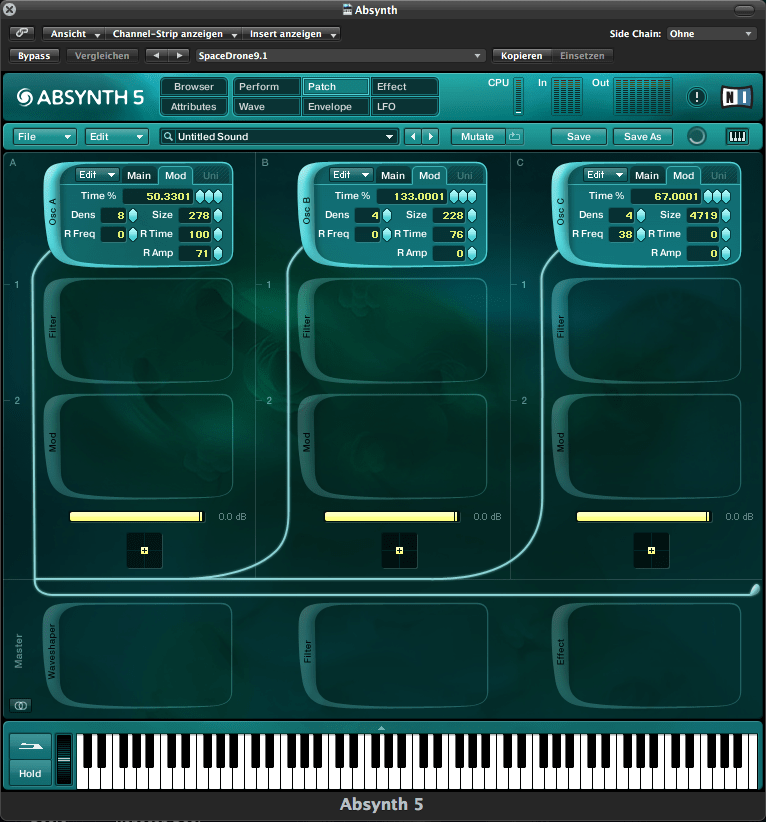Image resolution: width=766 pixels, height=822 pixels.
Task: Open the Insert anzeigen dropdown
Action: pos(292,34)
